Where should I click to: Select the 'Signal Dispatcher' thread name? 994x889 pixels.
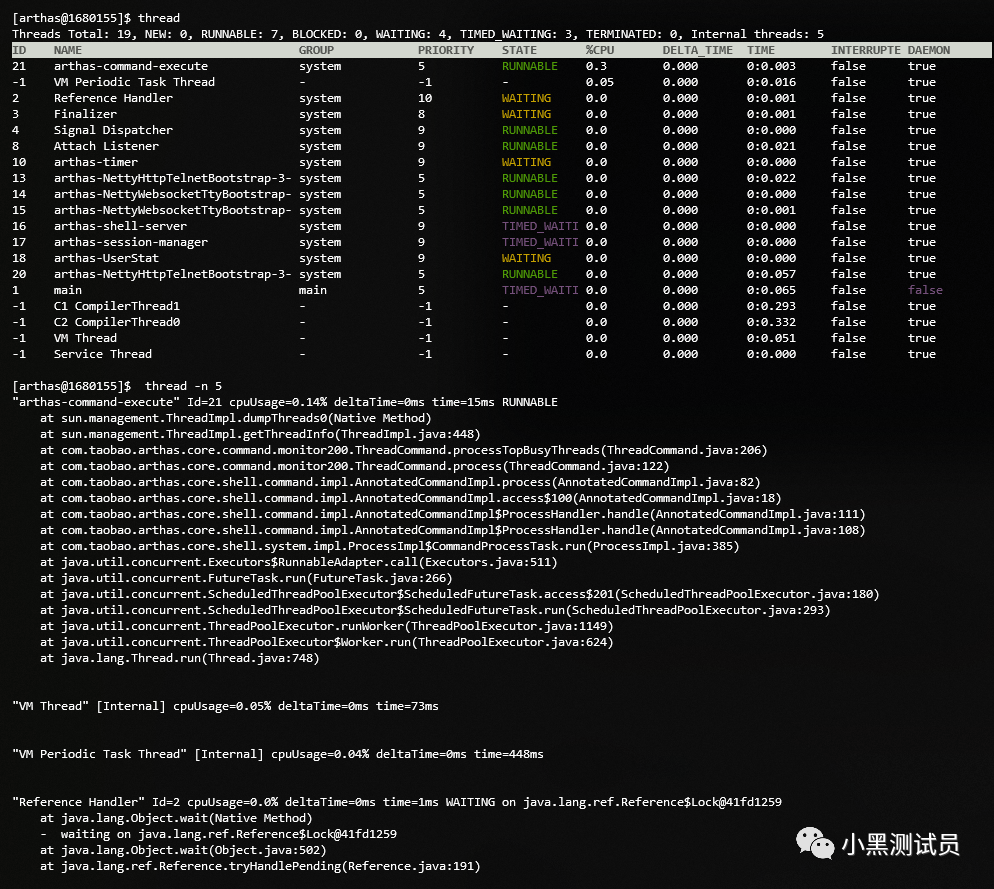point(113,130)
